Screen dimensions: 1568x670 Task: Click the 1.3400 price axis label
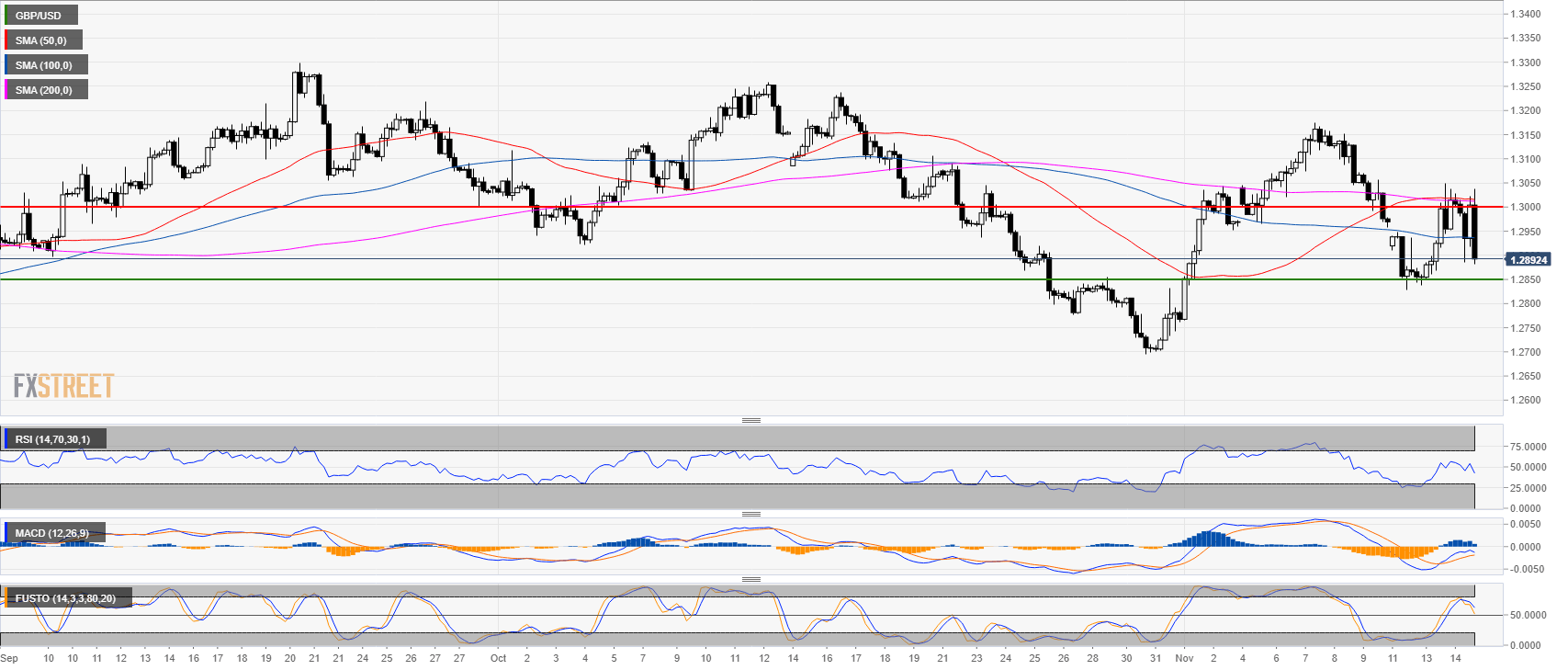coord(1526,14)
